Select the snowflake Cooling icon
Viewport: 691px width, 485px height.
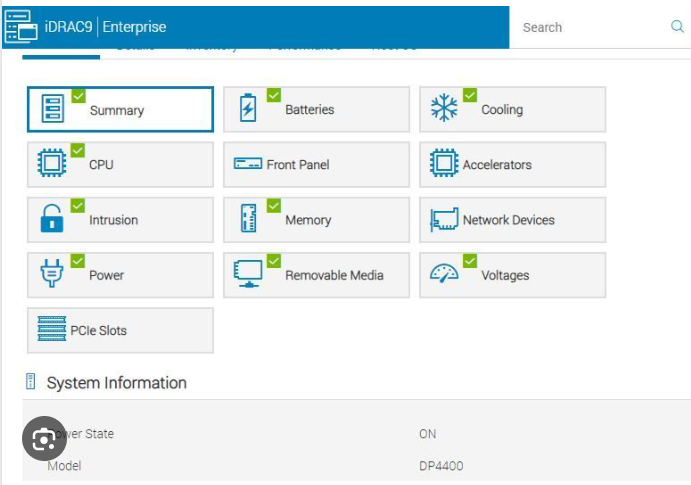[x=444, y=109]
